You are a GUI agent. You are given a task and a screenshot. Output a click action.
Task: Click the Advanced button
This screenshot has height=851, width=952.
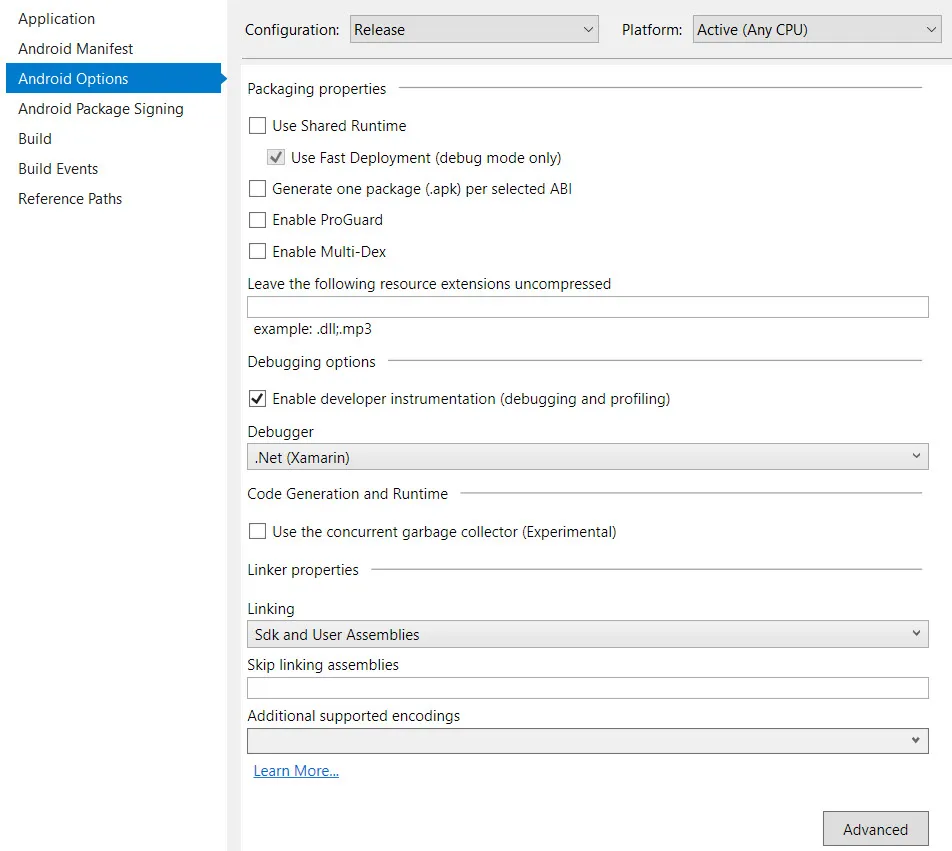tap(875, 829)
